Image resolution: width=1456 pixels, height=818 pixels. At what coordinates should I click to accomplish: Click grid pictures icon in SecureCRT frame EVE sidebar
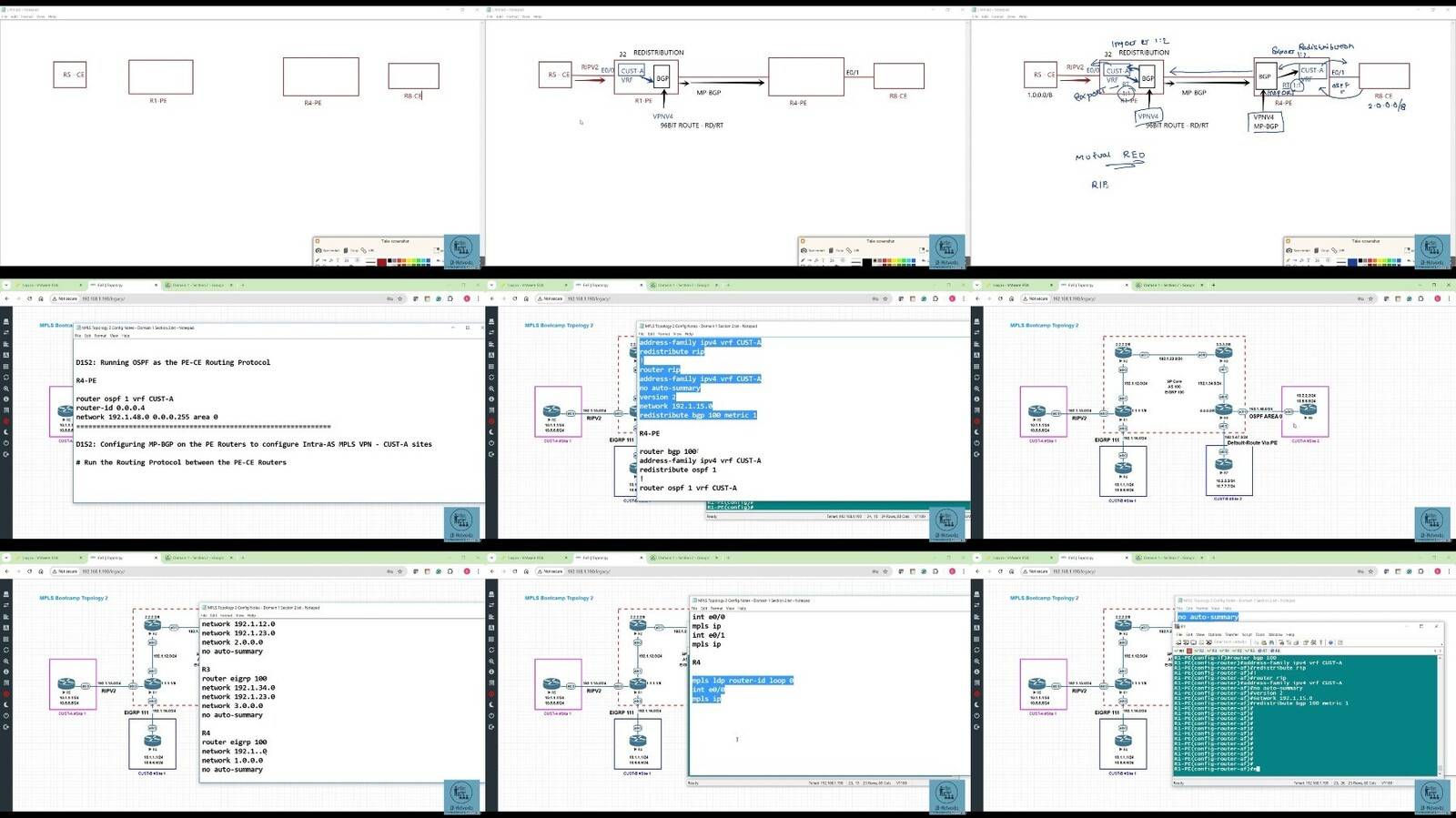point(976,639)
